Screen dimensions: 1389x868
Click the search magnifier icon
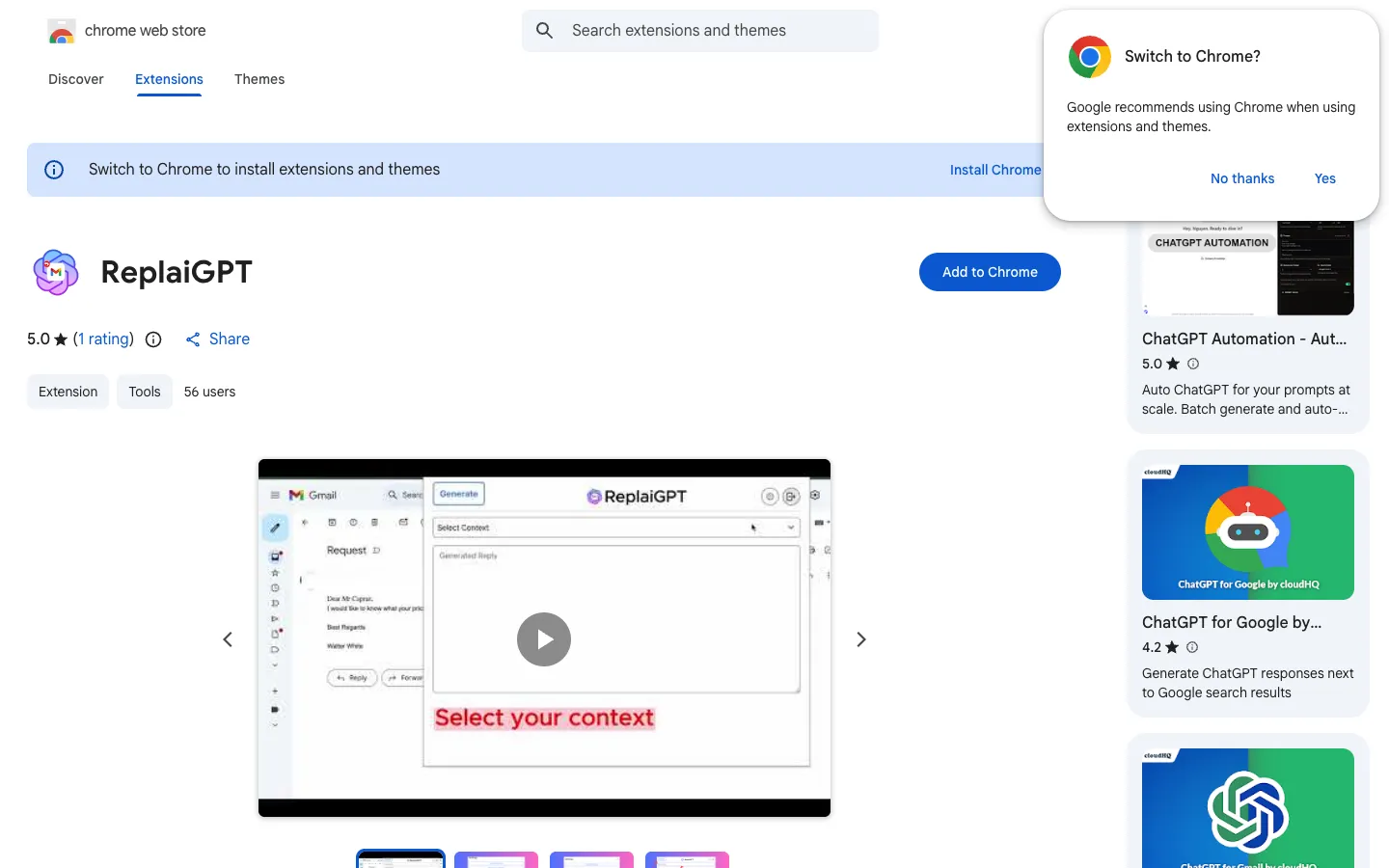[x=545, y=31]
